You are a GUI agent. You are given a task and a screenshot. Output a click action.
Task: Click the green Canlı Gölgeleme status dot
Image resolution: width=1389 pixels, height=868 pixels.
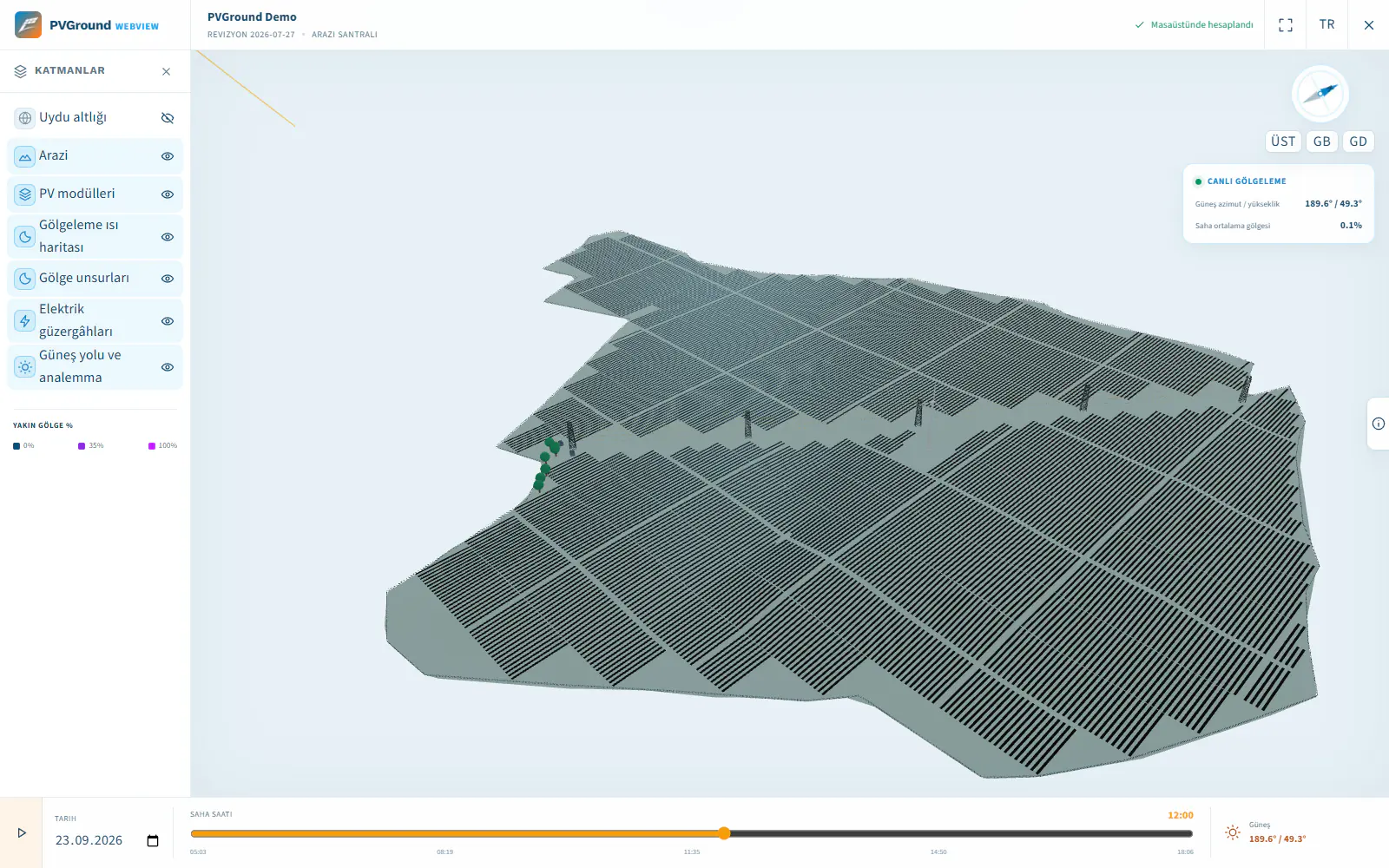point(1198,181)
